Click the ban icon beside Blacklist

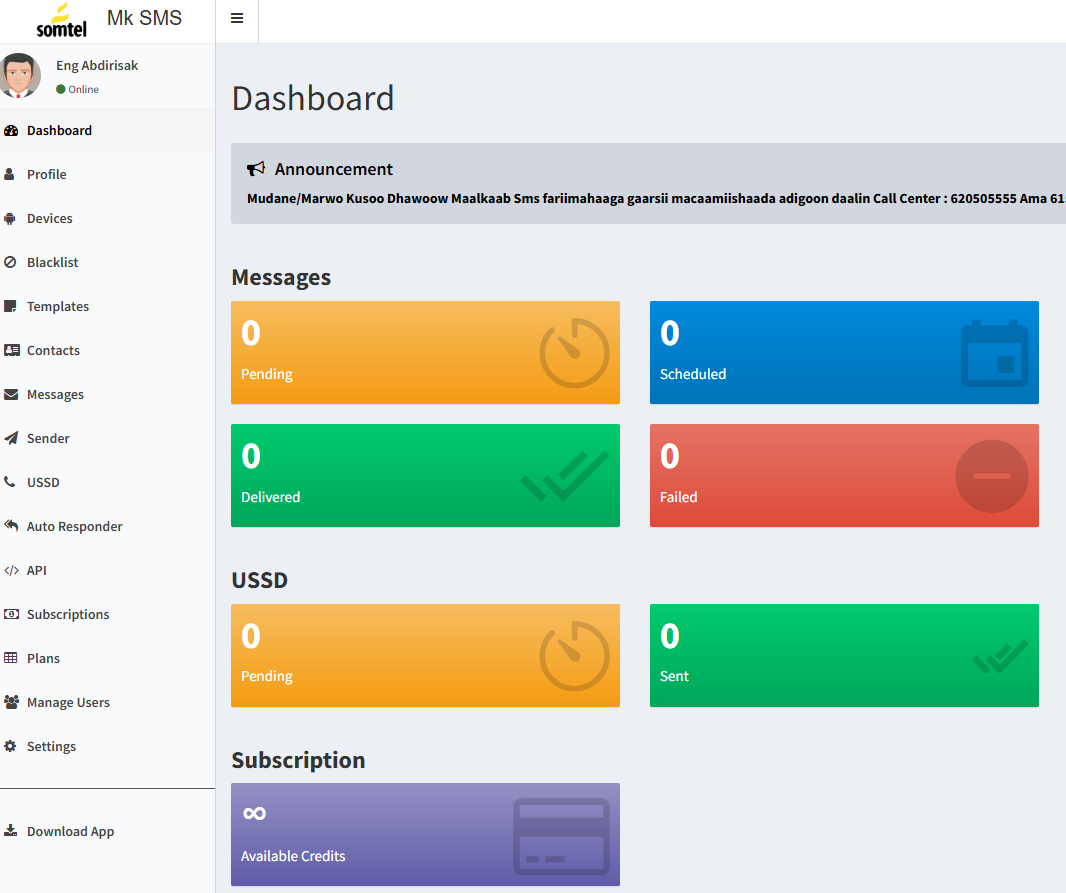(x=11, y=262)
